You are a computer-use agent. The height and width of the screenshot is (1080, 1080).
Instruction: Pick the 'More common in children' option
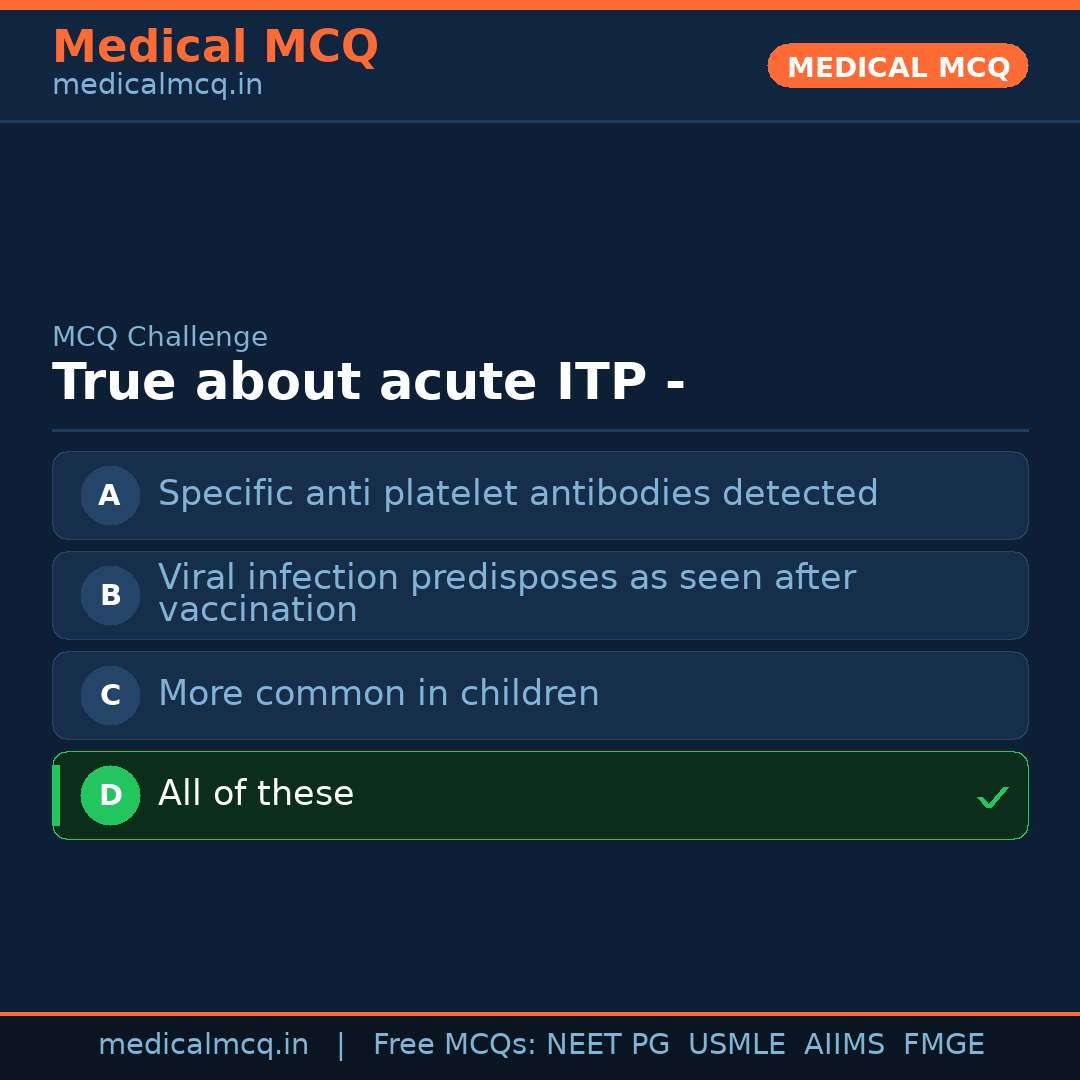click(378, 694)
